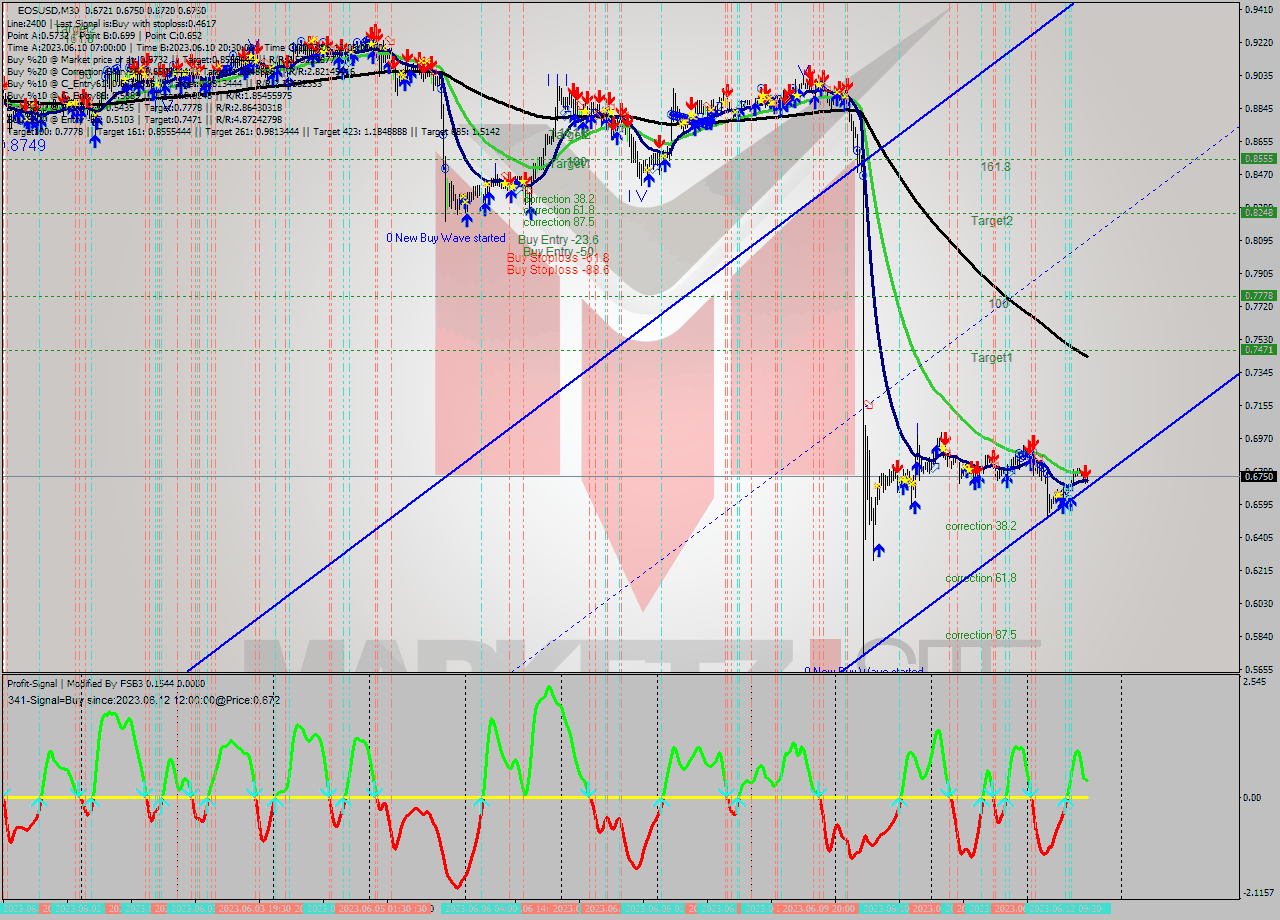The image size is (1280, 920).
Task: Click the 0.6405 price axis label
Action: coord(1258,537)
